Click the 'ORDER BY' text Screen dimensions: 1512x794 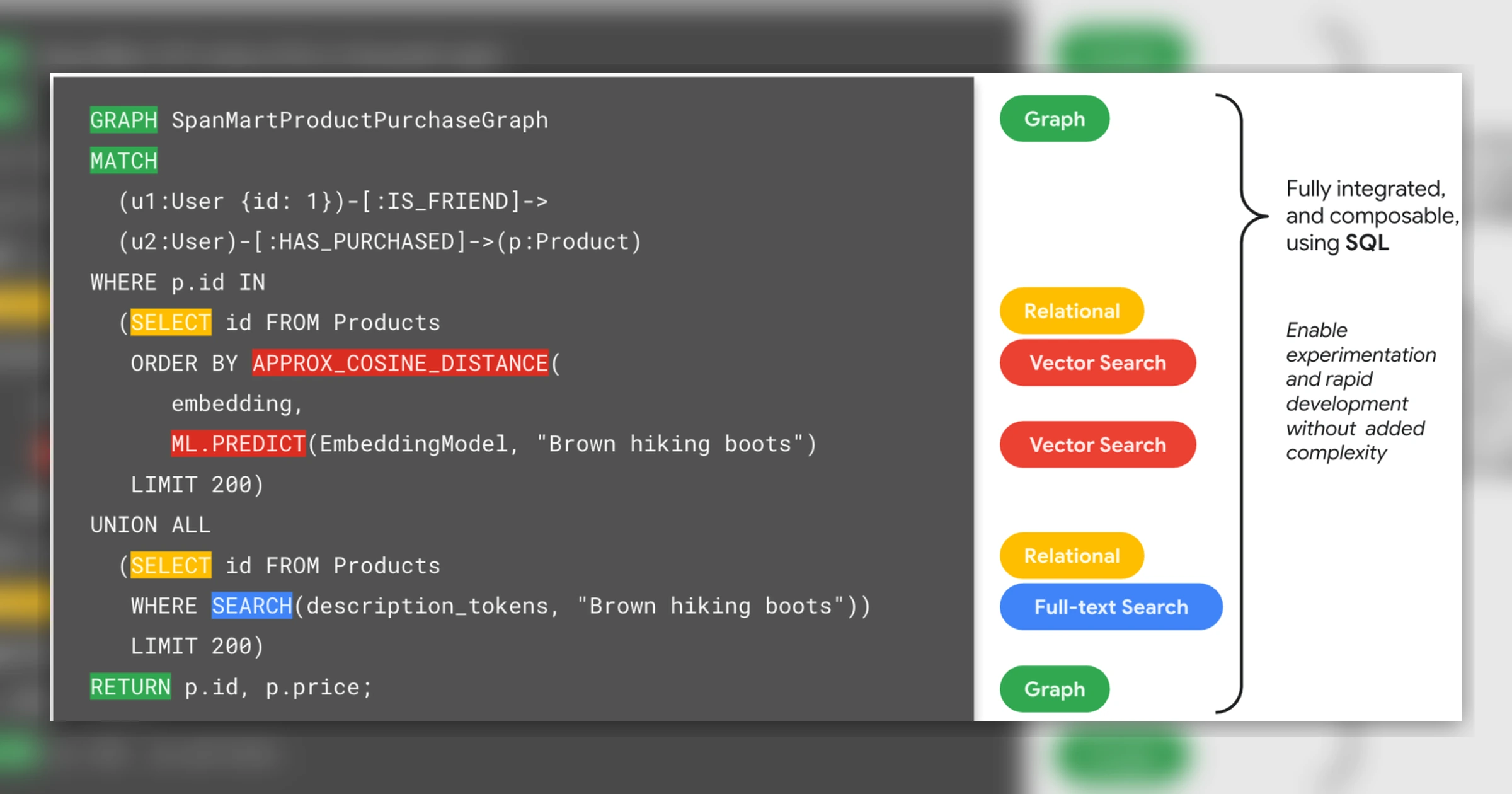(184, 363)
